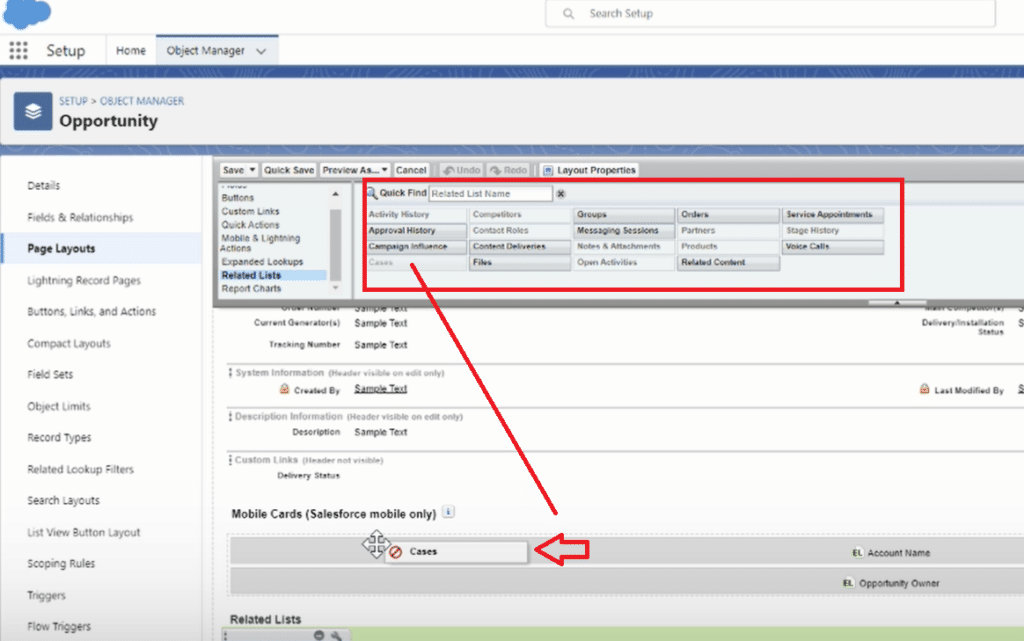Open Scoping Rules in sidebar
Viewport: 1024px width, 641px height.
pyautogui.click(x=61, y=564)
